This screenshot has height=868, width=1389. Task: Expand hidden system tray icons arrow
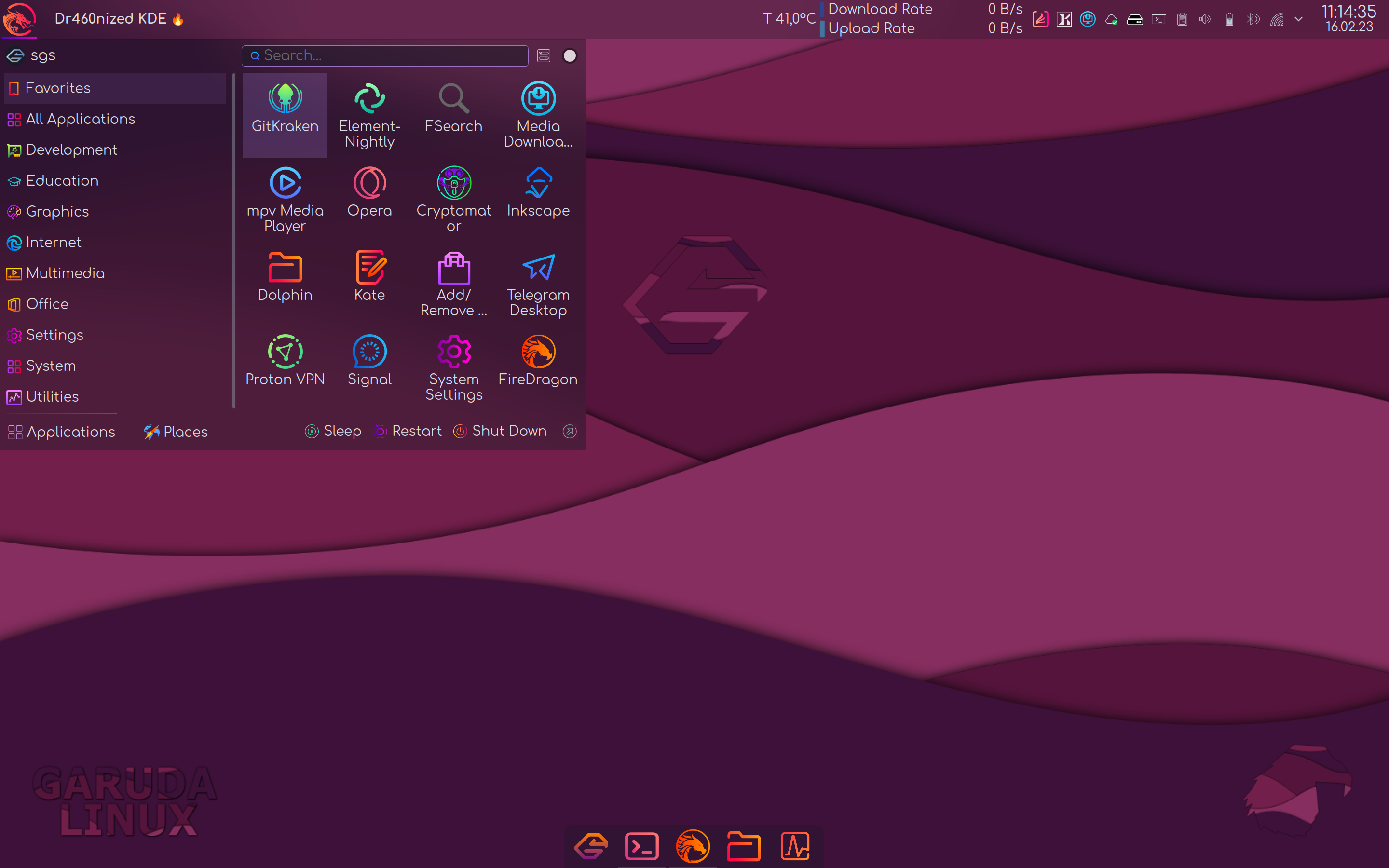click(x=1298, y=19)
